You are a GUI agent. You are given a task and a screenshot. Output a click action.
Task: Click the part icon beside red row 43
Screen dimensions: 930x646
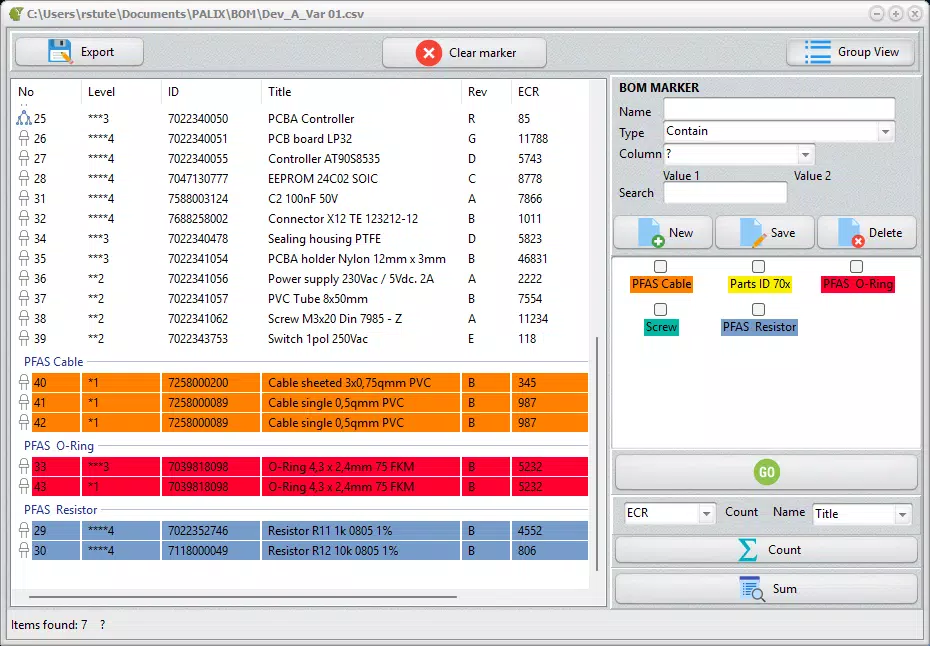24,486
